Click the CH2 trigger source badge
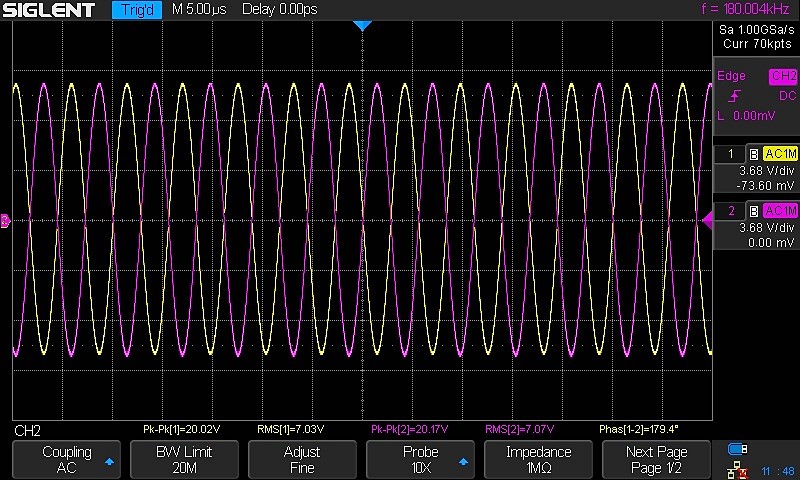800x480 pixels. (781, 76)
